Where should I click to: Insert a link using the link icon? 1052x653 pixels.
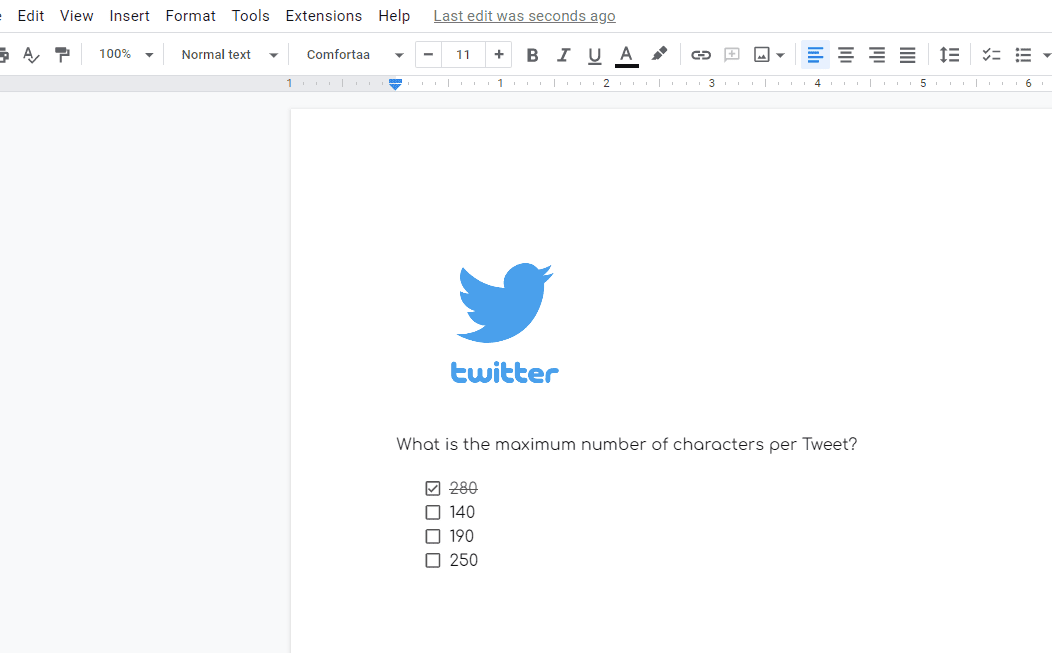[701, 55]
